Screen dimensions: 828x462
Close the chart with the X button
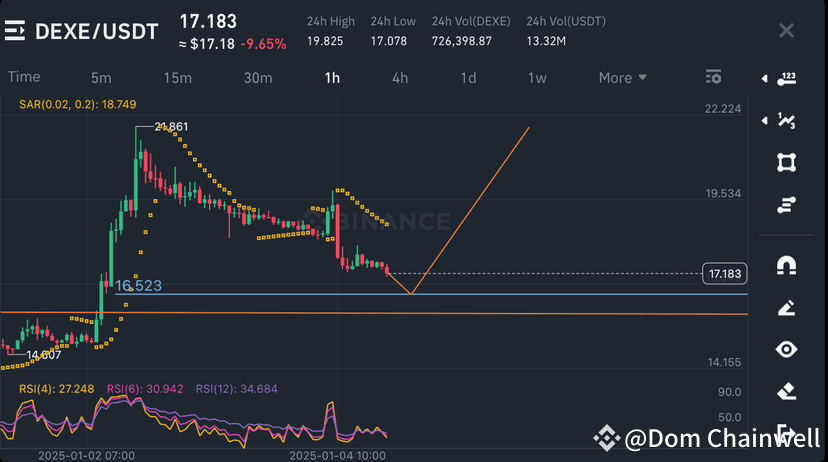click(x=786, y=31)
